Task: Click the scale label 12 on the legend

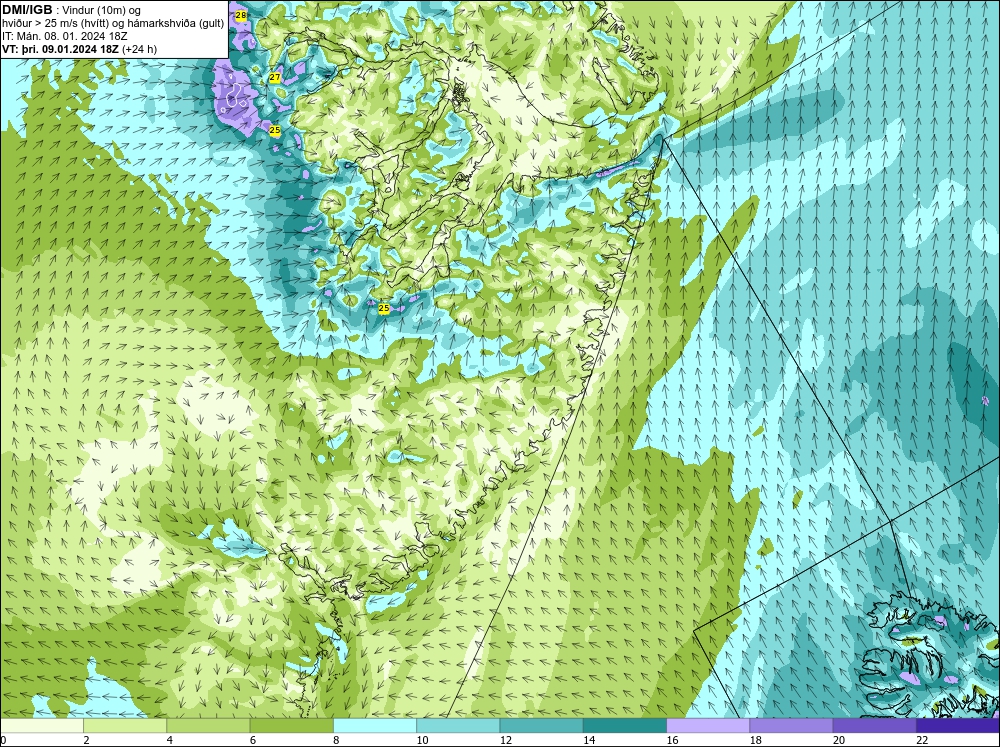Action: click(x=506, y=740)
